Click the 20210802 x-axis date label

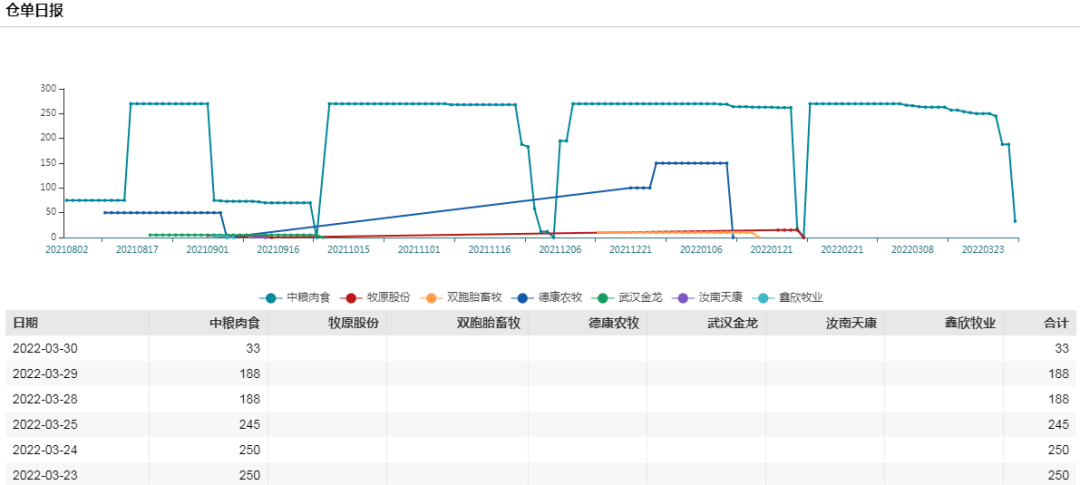click(x=66, y=250)
